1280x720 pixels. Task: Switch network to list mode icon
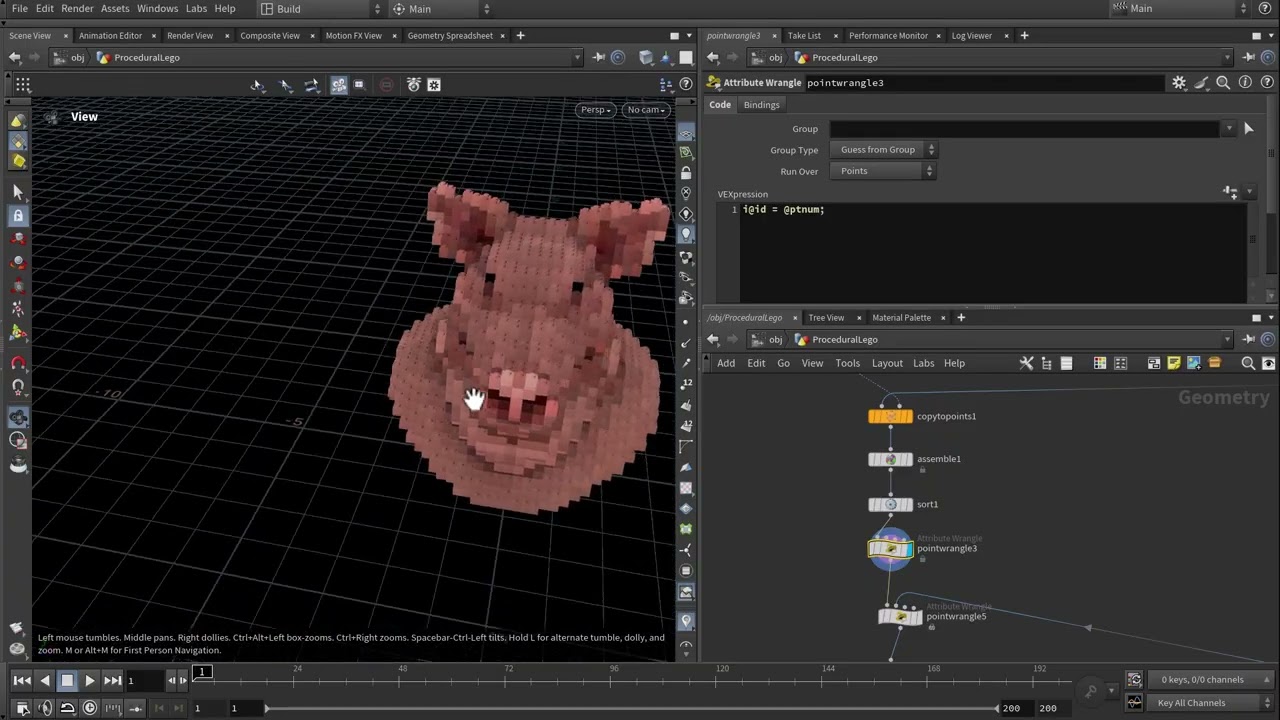coord(1066,363)
